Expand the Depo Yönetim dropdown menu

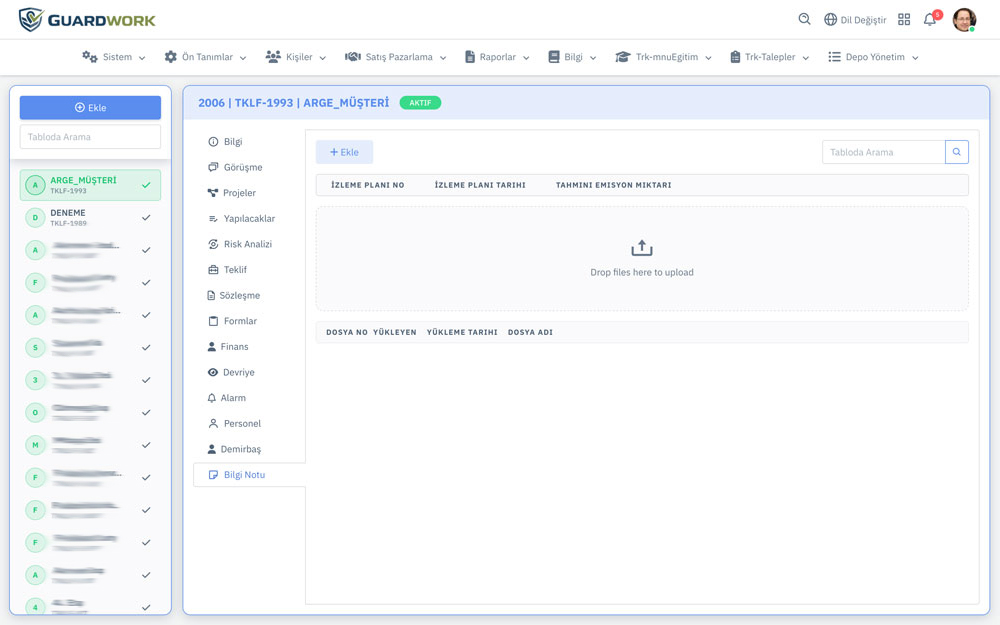click(873, 57)
